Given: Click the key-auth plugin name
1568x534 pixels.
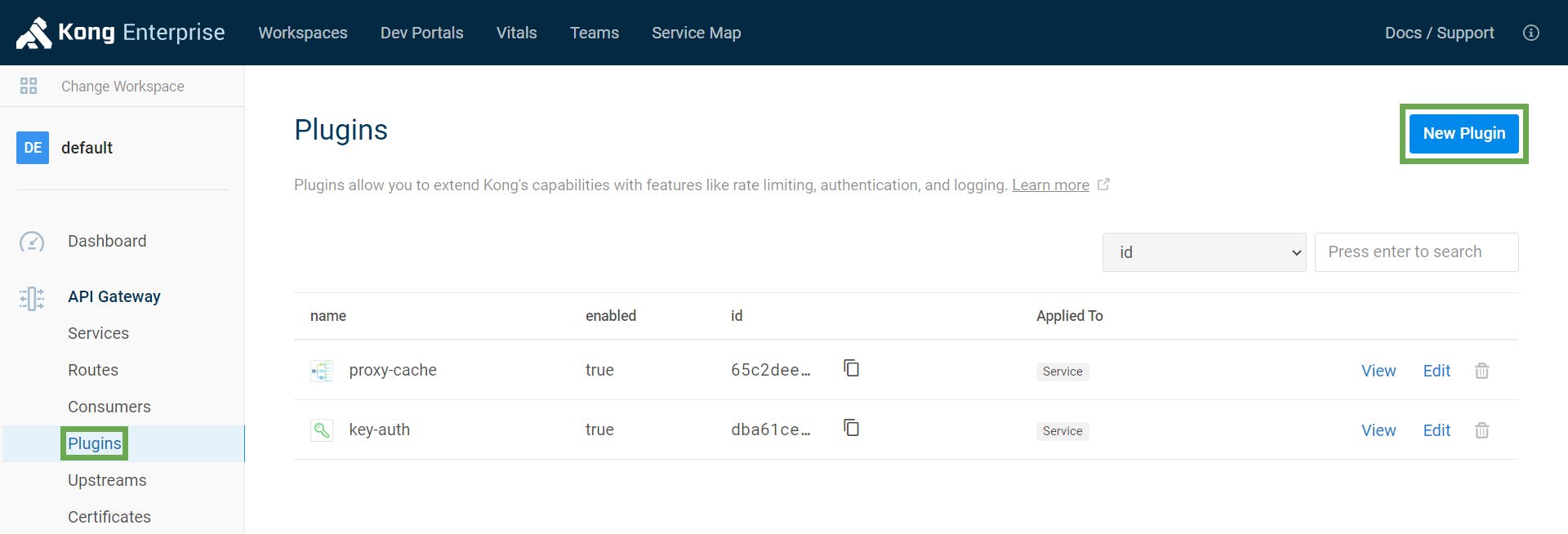Looking at the screenshot, I should pos(380,429).
